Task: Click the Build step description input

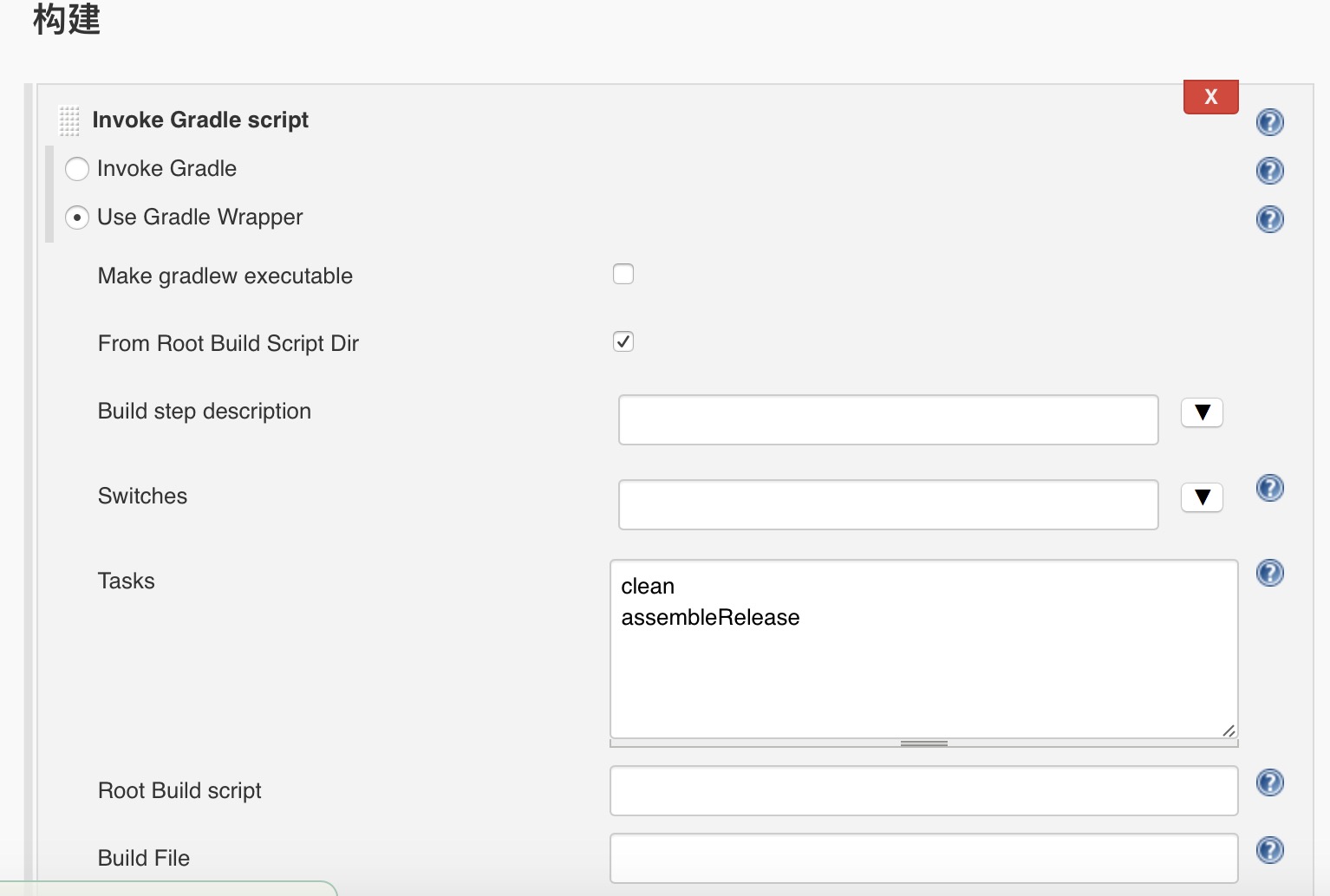Action: [x=888, y=420]
